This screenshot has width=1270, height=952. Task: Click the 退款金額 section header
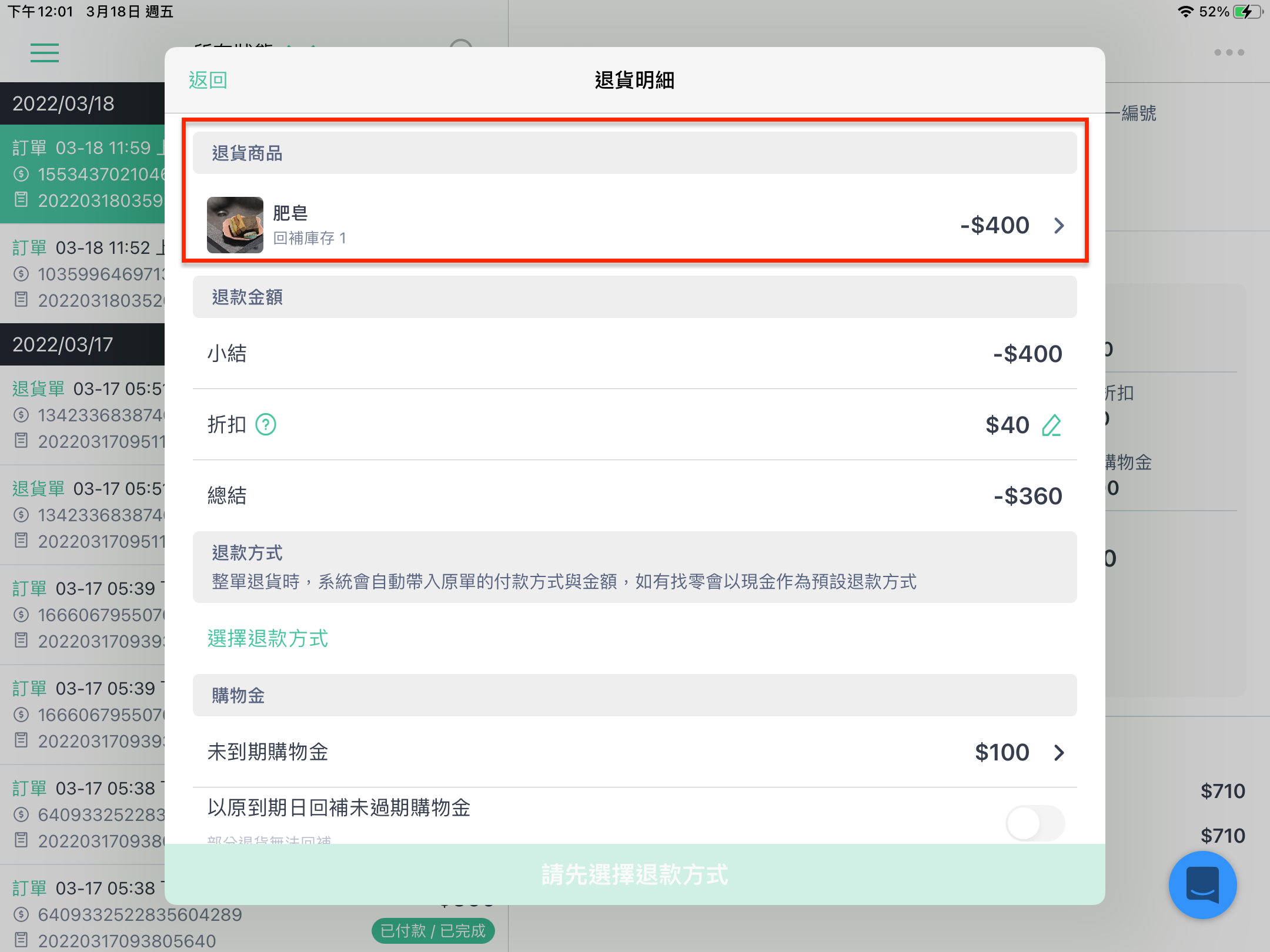(x=635, y=297)
